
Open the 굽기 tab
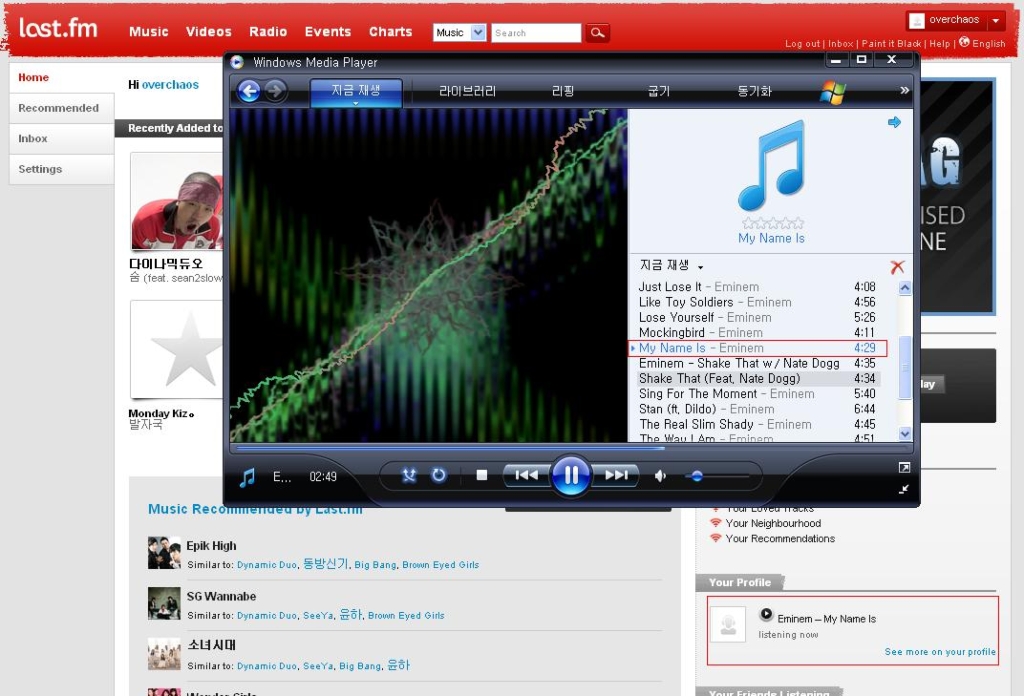pos(658,91)
